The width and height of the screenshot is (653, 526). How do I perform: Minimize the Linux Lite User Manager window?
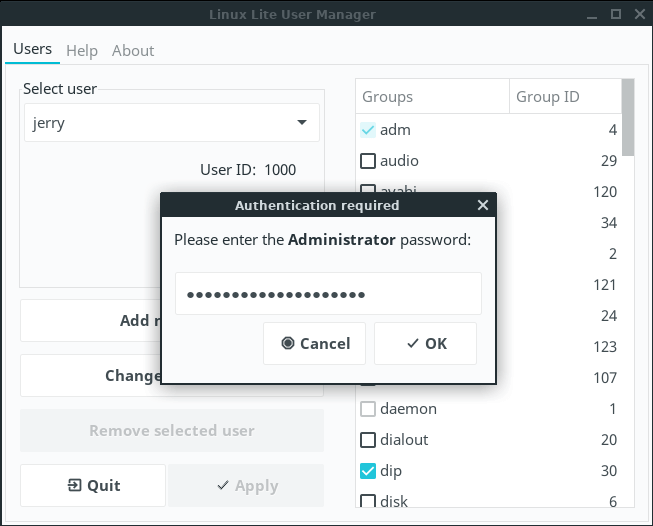(592, 14)
